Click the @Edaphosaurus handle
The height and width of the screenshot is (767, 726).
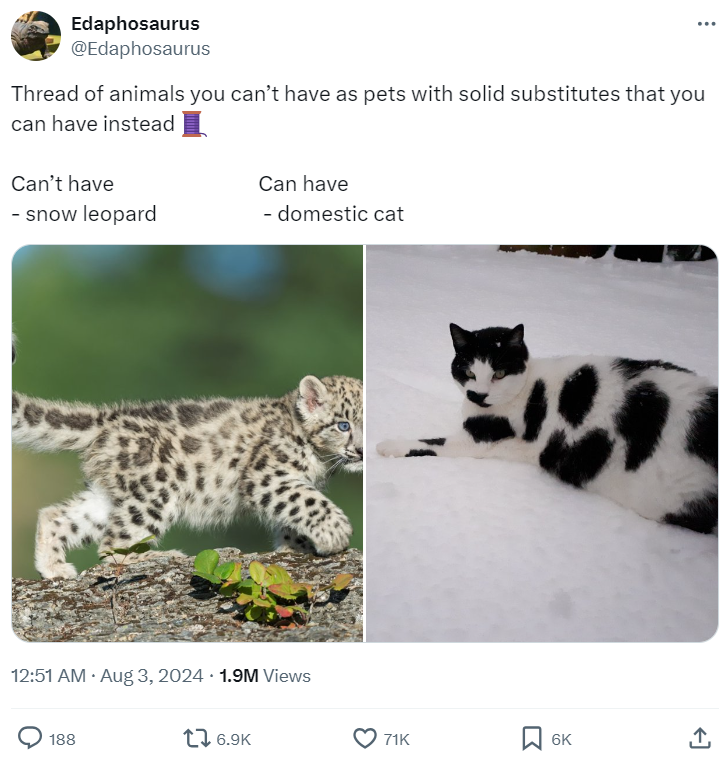pos(140,48)
